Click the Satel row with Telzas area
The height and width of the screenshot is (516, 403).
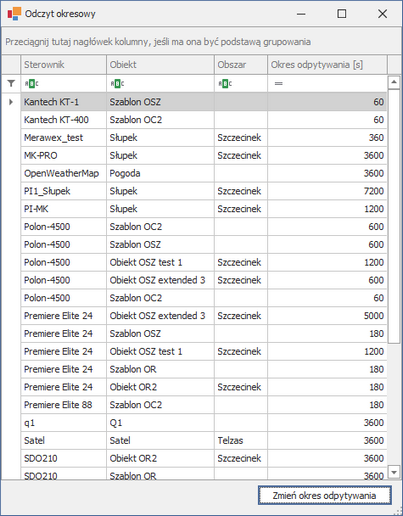204,440
